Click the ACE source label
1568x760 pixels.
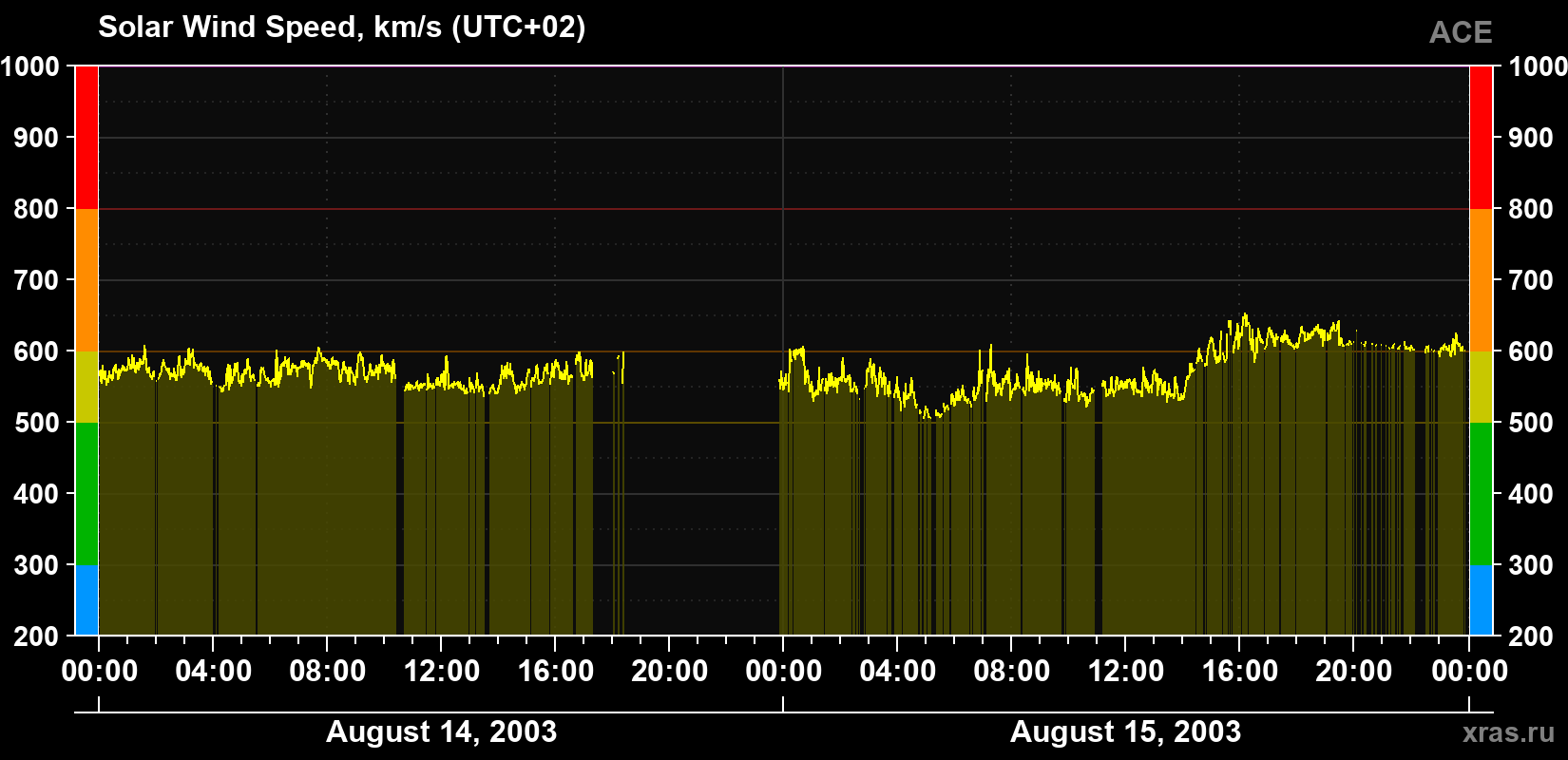(x=1461, y=32)
